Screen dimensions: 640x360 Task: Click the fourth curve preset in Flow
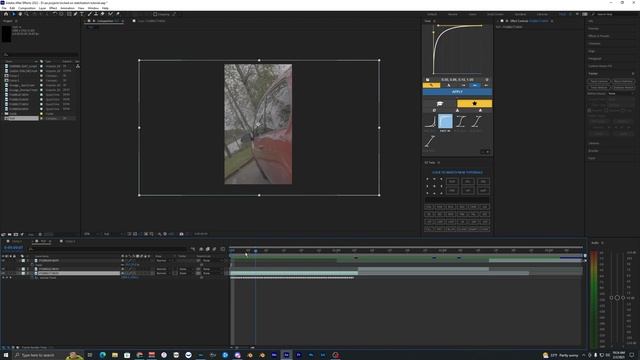point(476,122)
